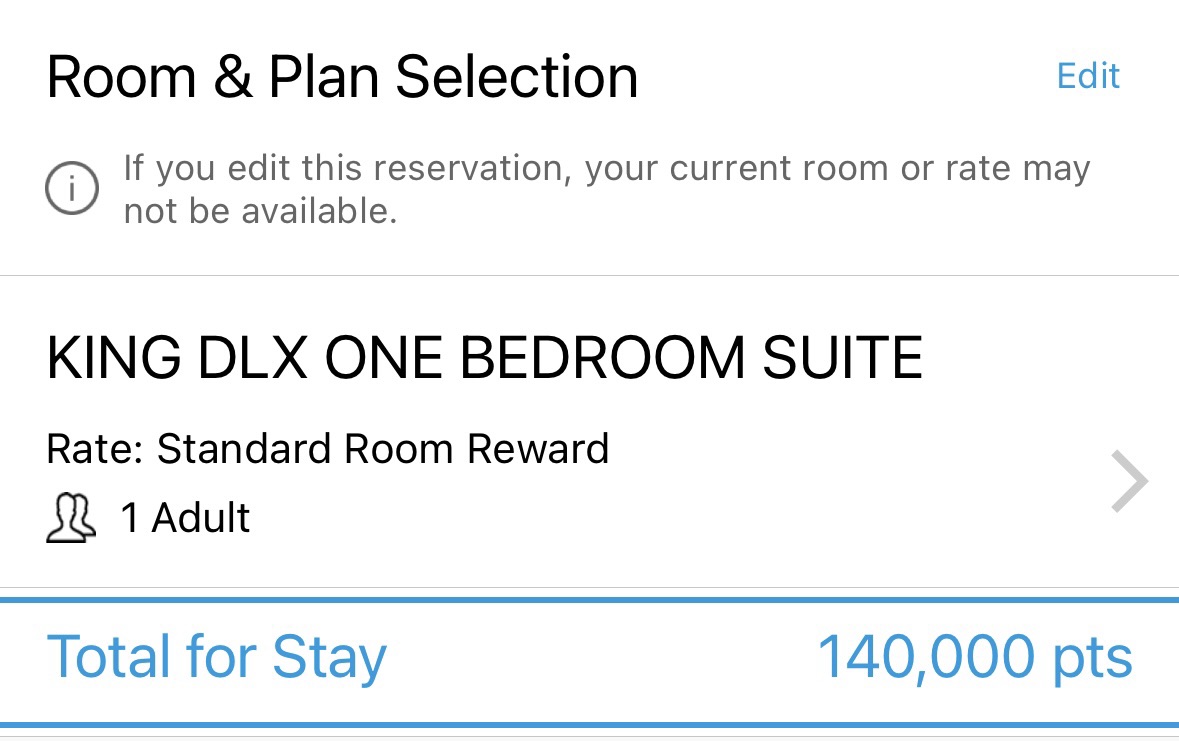
Task: Click the word "KING" in room name
Action: pos(114,358)
